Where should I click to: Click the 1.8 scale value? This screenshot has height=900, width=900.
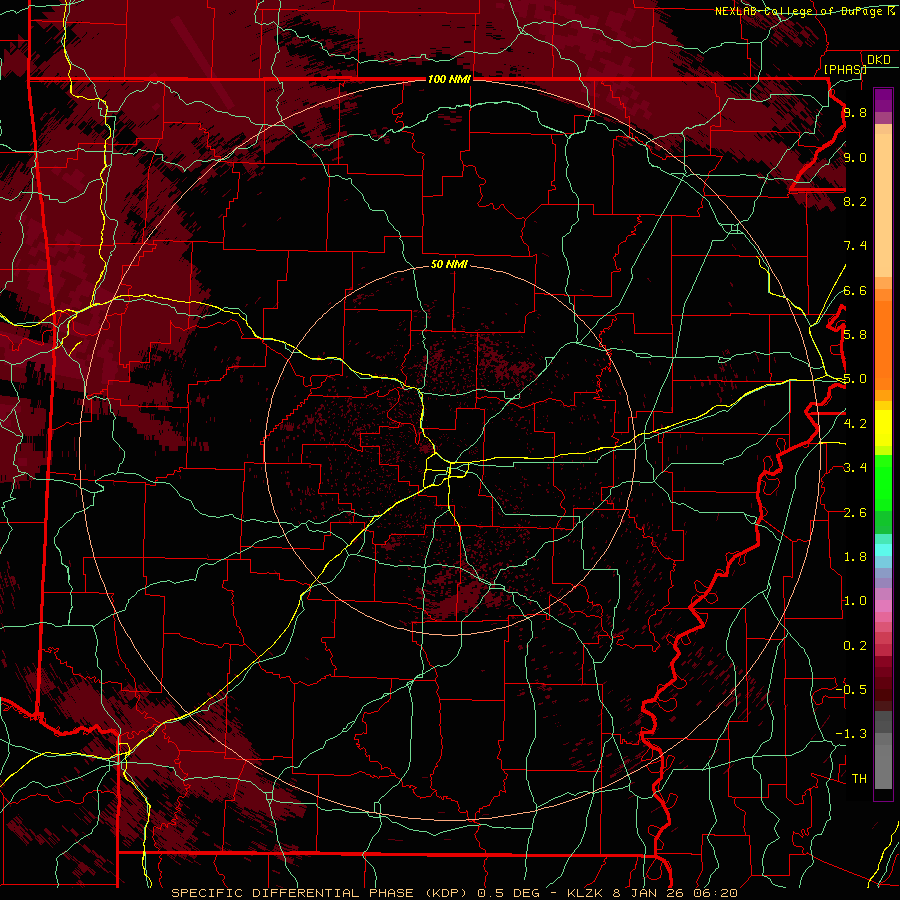coord(855,557)
